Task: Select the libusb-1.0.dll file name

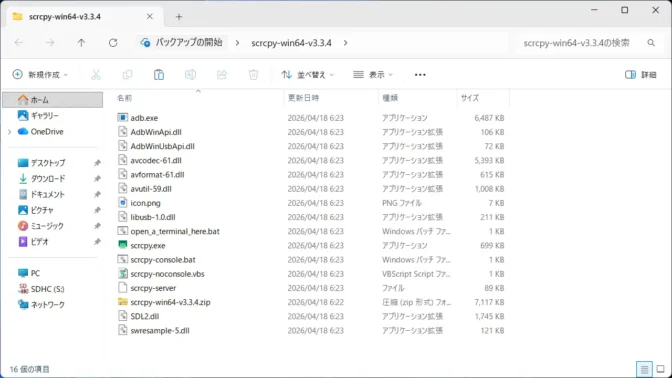Action: coord(153,217)
